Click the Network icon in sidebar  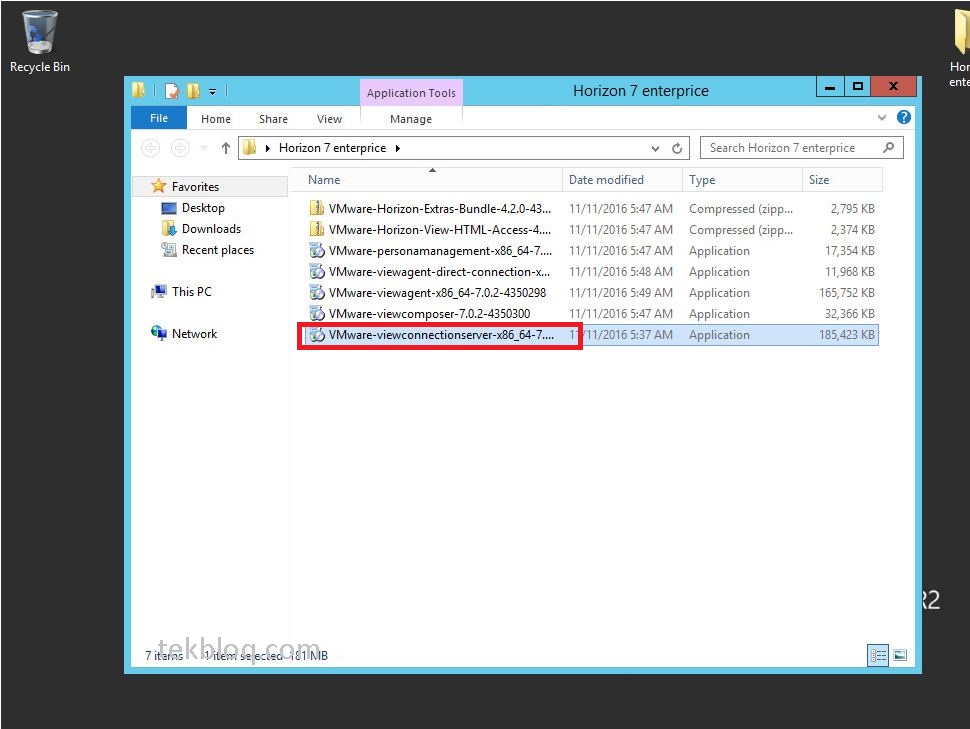(x=158, y=333)
